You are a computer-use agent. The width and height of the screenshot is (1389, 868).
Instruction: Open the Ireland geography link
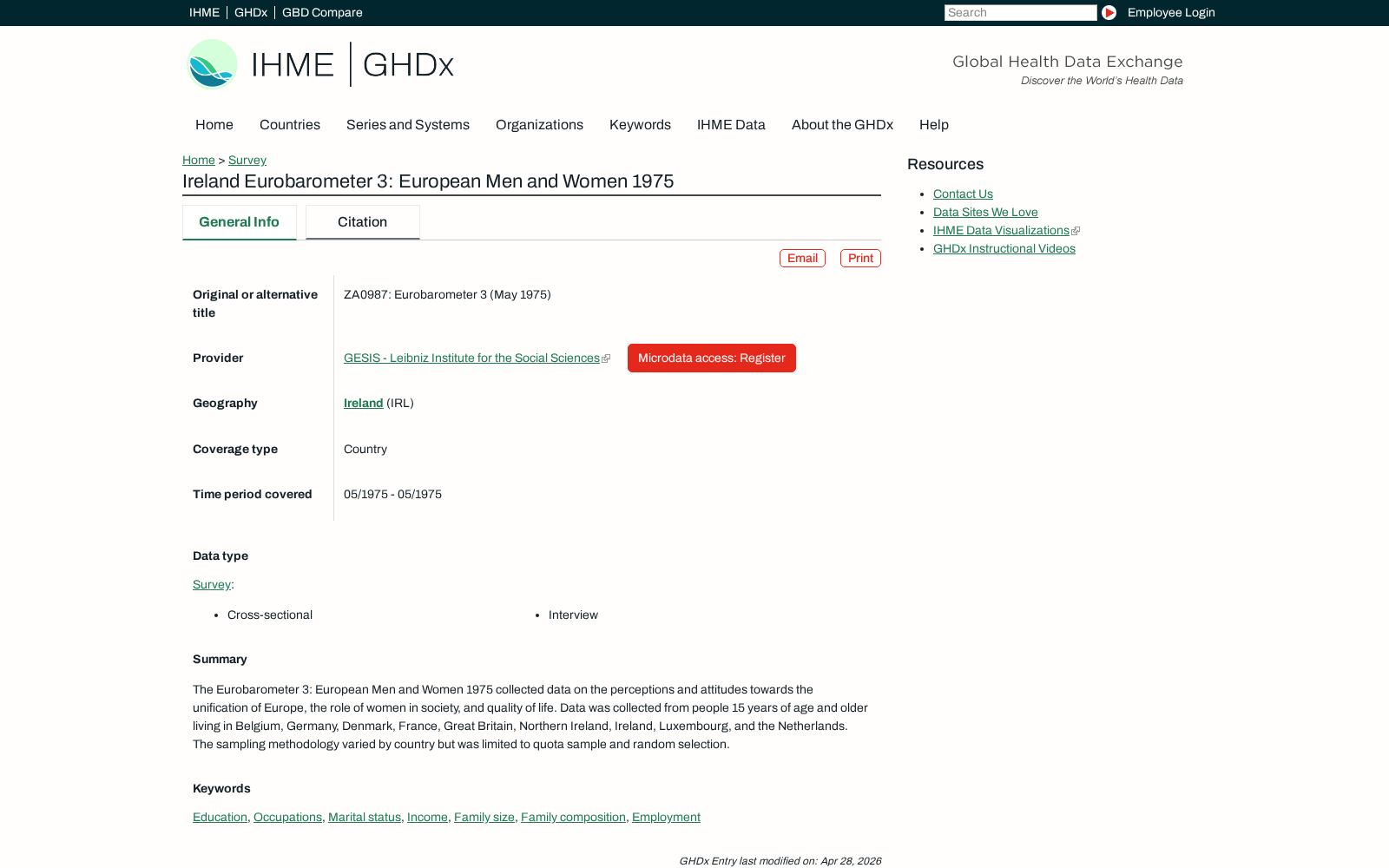coord(363,403)
